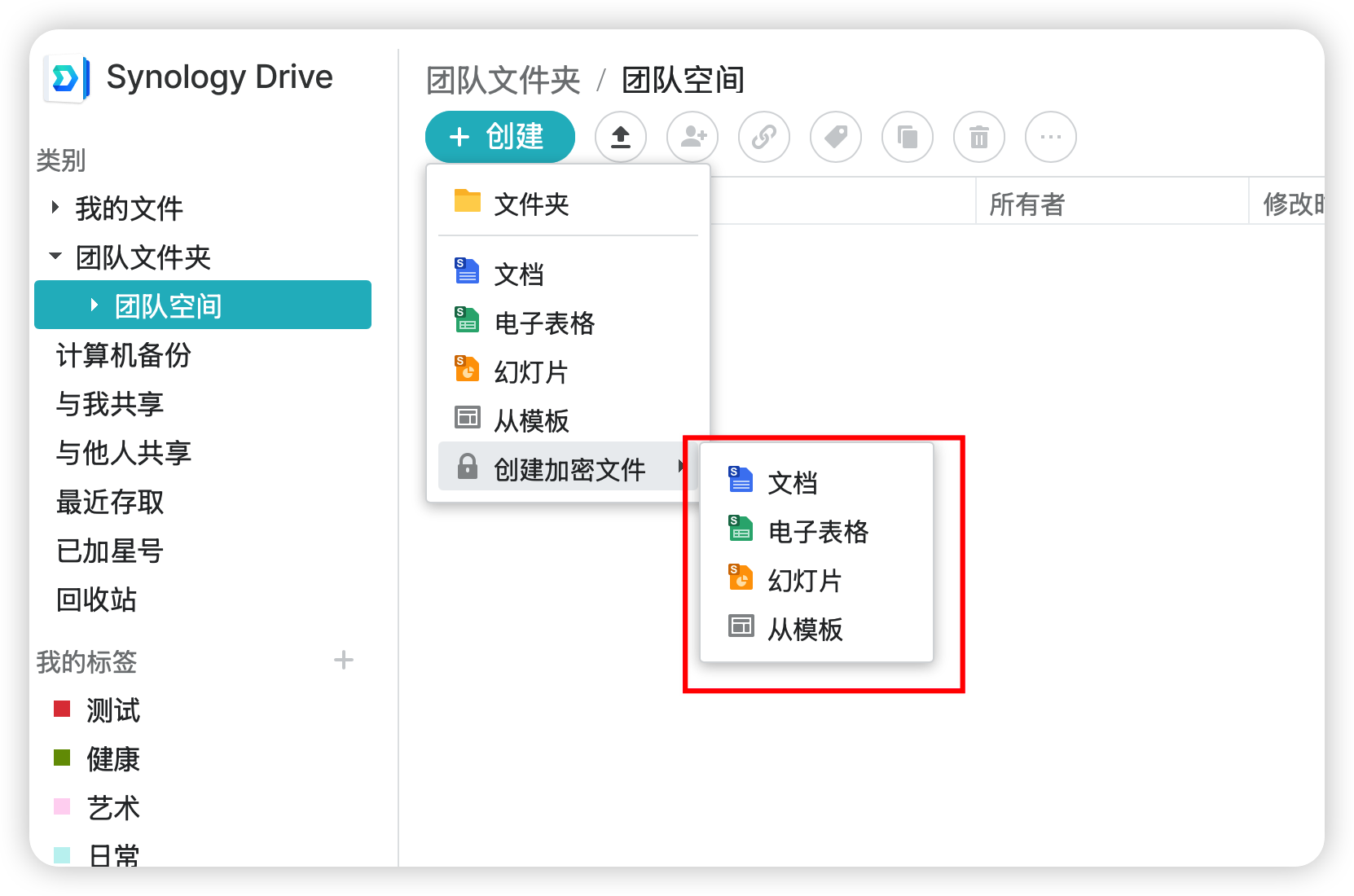1354x896 pixels.
Task: Click the red swatch of 测试 label
Action: point(62,709)
